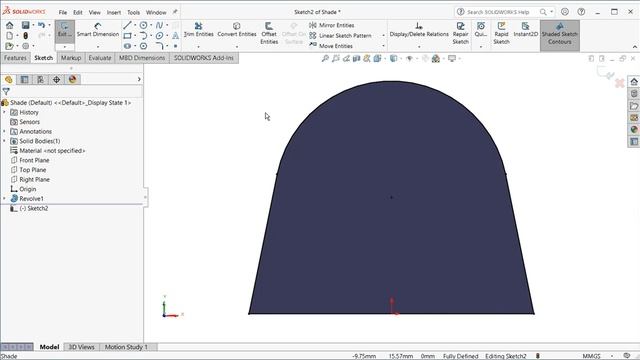The image size is (640, 360).
Task: Open Display/Delete Relations
Action: (419, 30)
